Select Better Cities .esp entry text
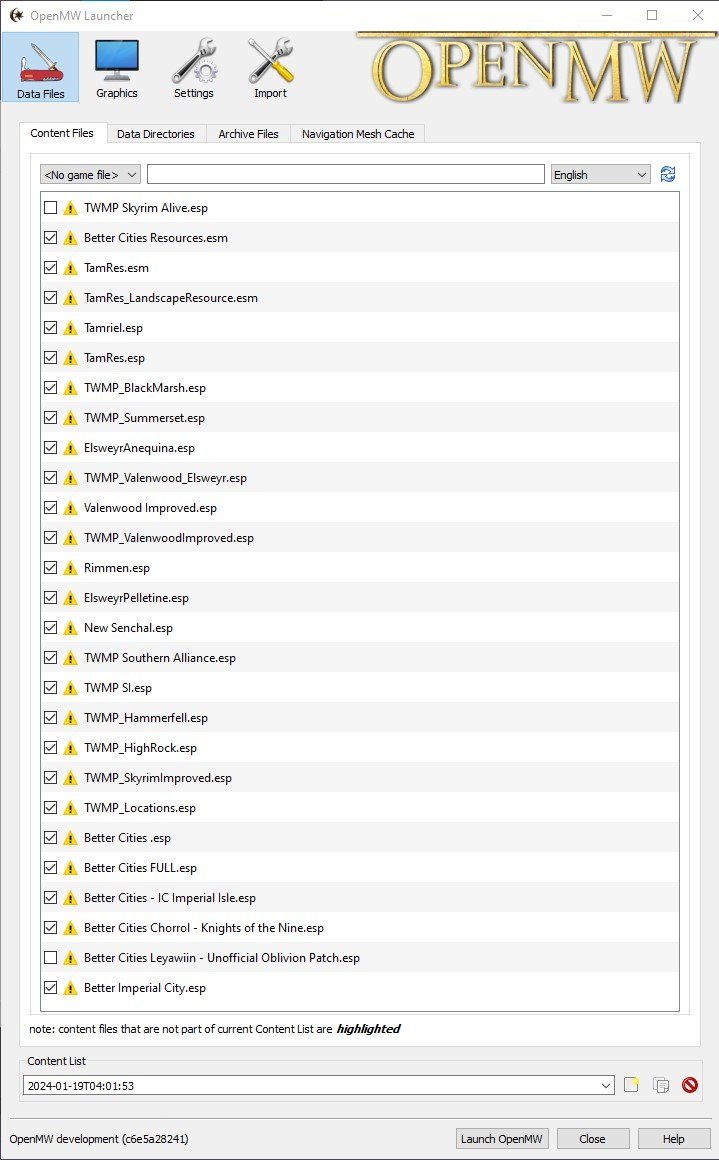 coord(127,838)
